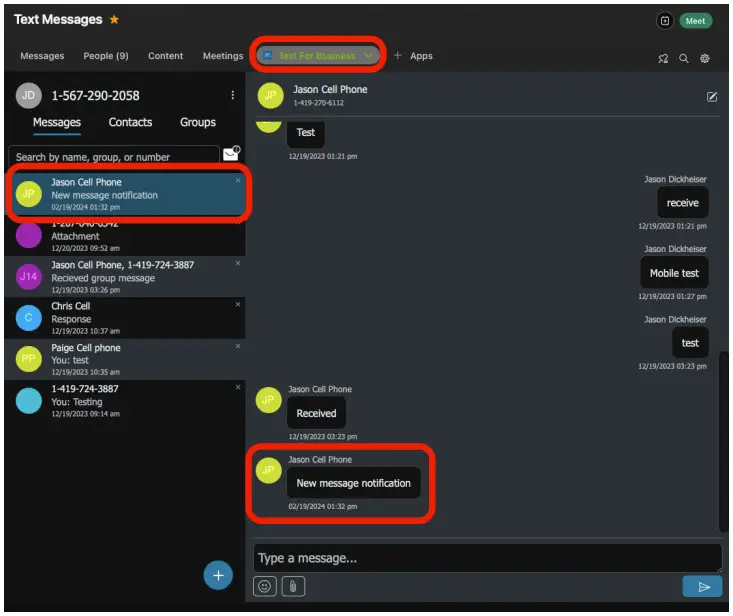Open the People (9) tab
Image resolution: width=733 pixels, height=616 pixels.
click(106, 56)
